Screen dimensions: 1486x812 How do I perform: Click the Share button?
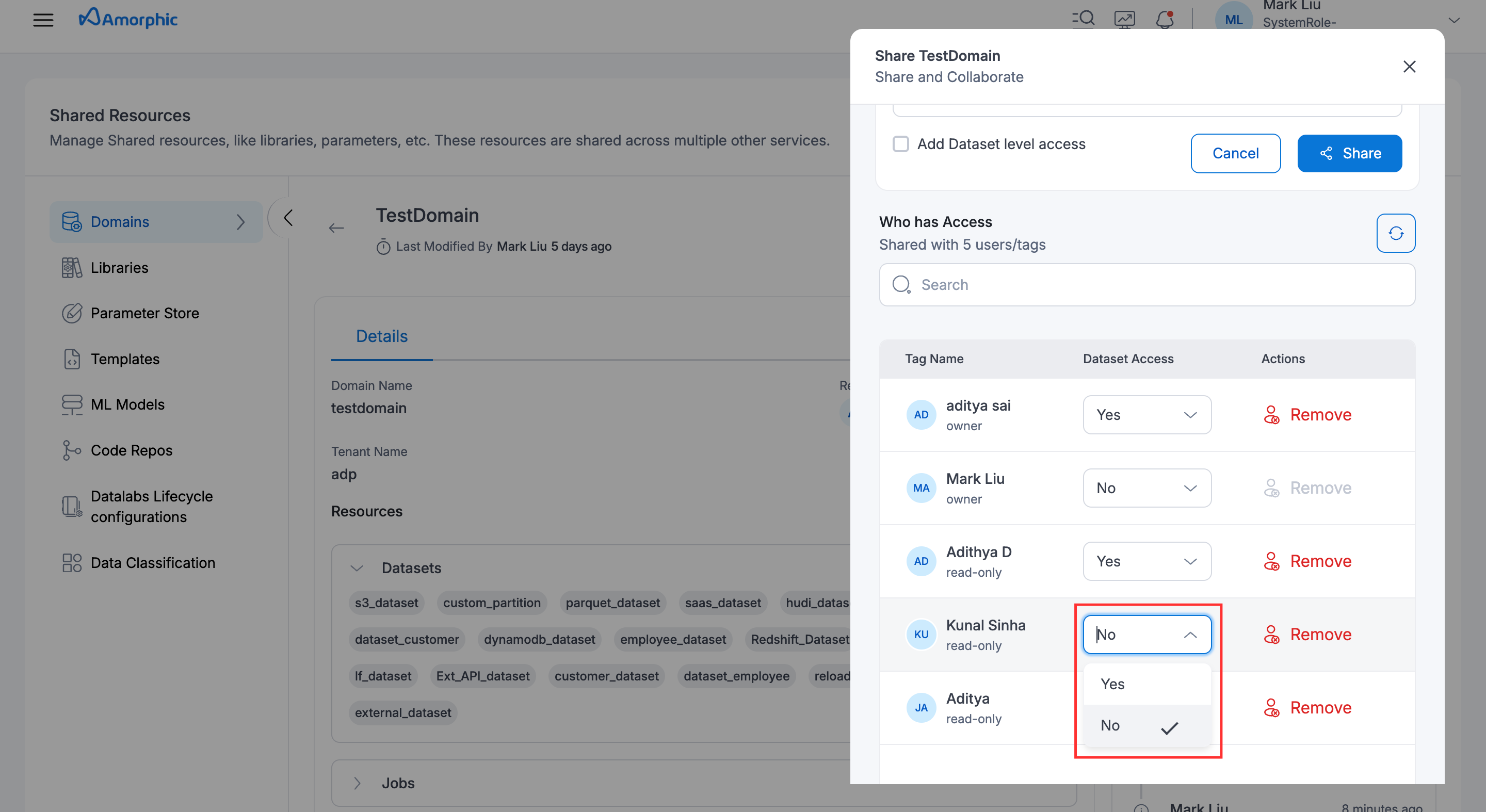[1349, 153]
